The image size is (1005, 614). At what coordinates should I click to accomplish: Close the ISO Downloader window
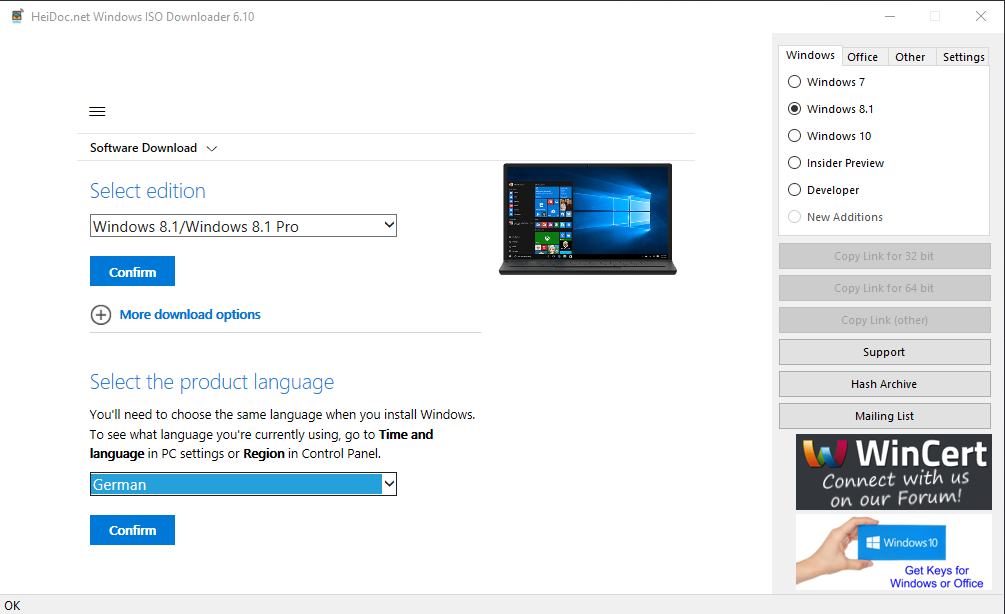coord(981,17)
